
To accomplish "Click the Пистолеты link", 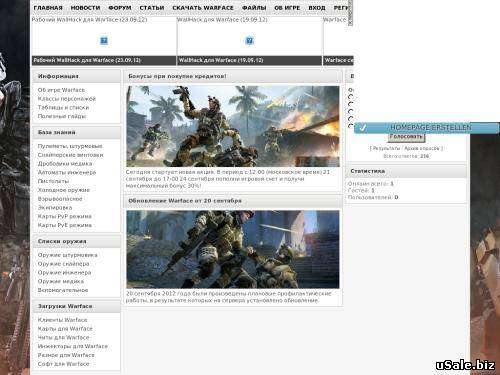I will click(x=53, y=181).
